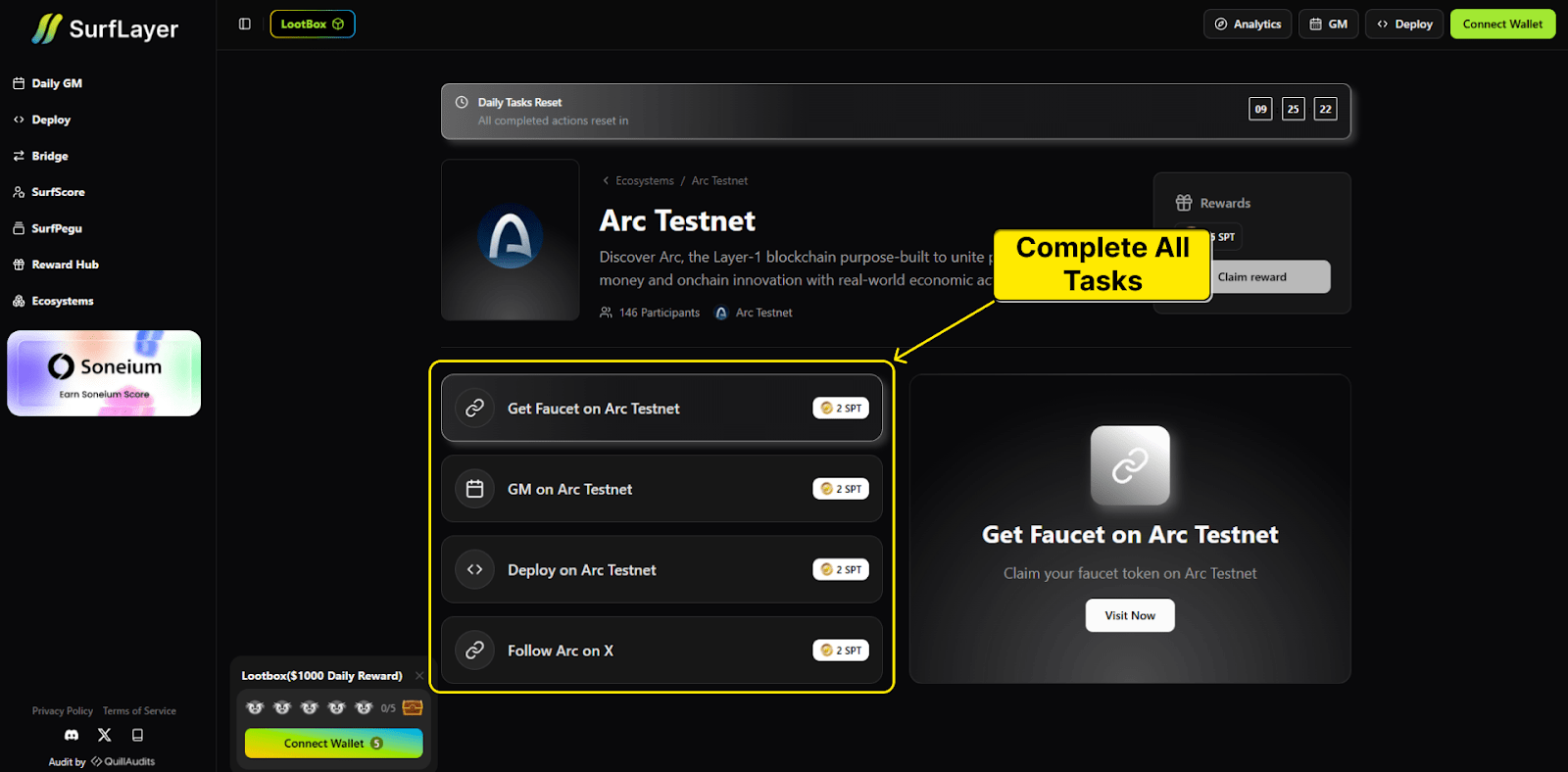
Task: Click the 2 SPT badge on Get Faucet task
Action: click(841, 409)
